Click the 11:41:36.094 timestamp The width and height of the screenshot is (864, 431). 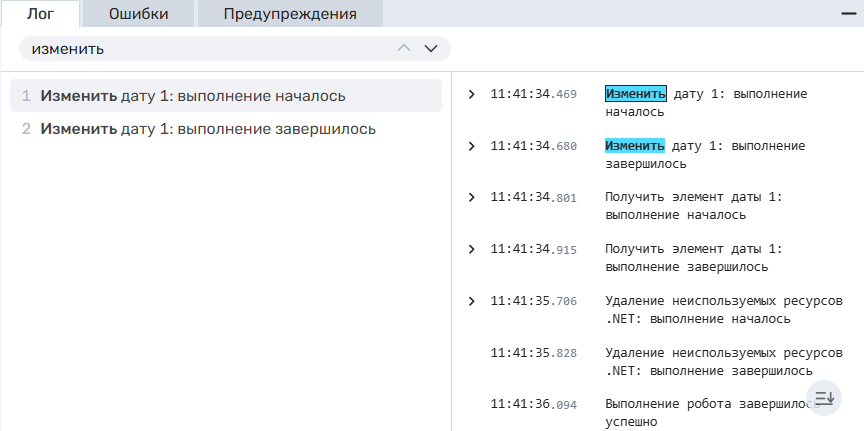(x=533, y=405)
